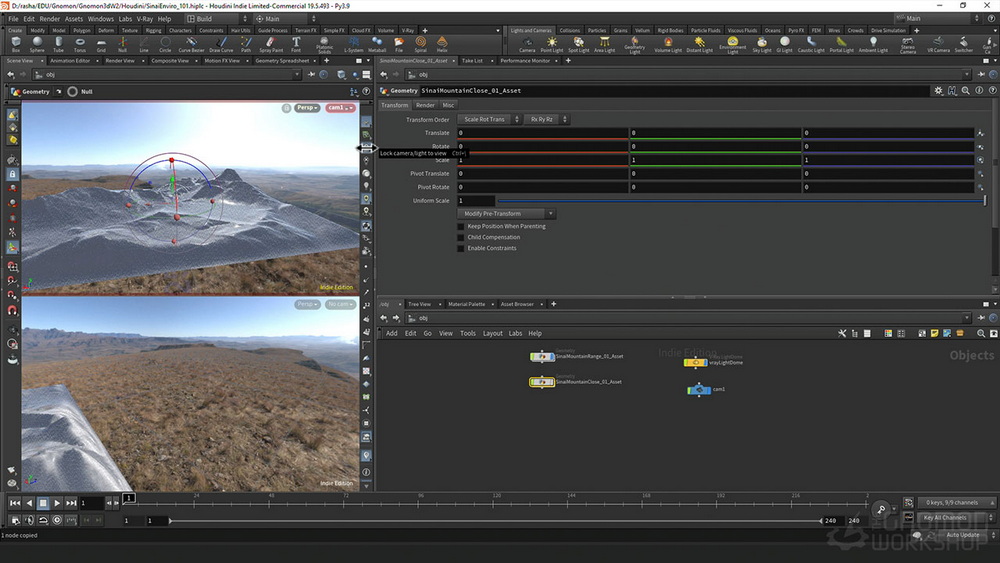Add an Environment Light

coord(732,45)
